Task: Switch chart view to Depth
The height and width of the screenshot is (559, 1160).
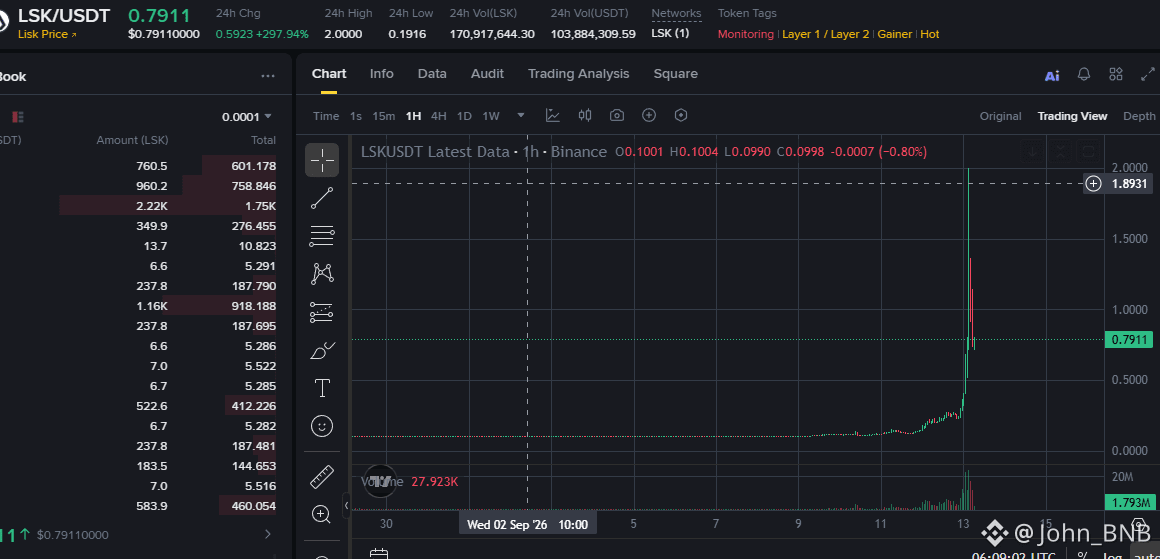Action: click(1139, 116)
